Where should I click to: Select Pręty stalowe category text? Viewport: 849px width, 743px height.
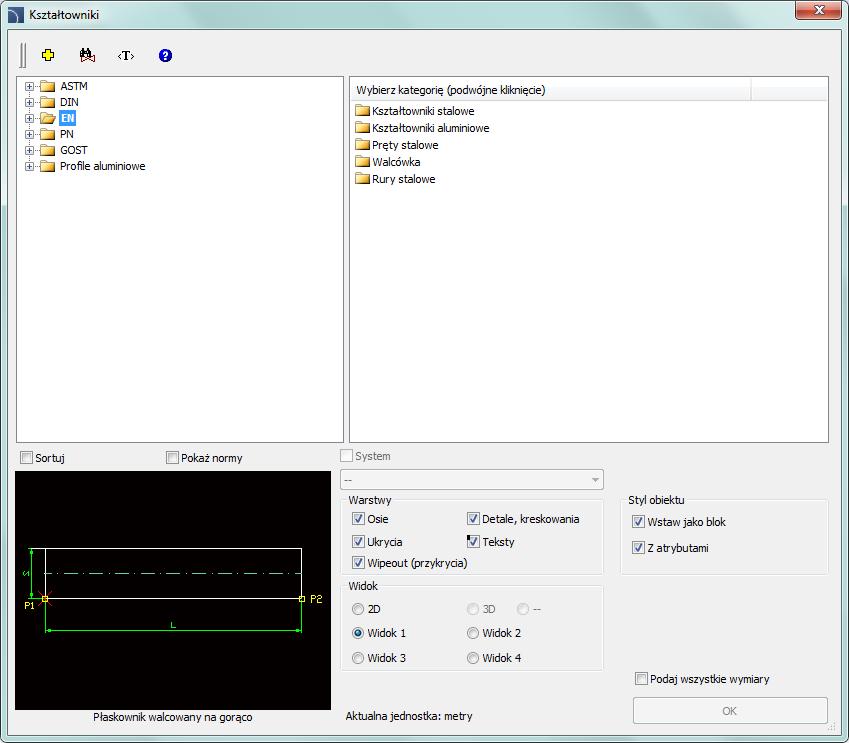click(x=405, y=145)
